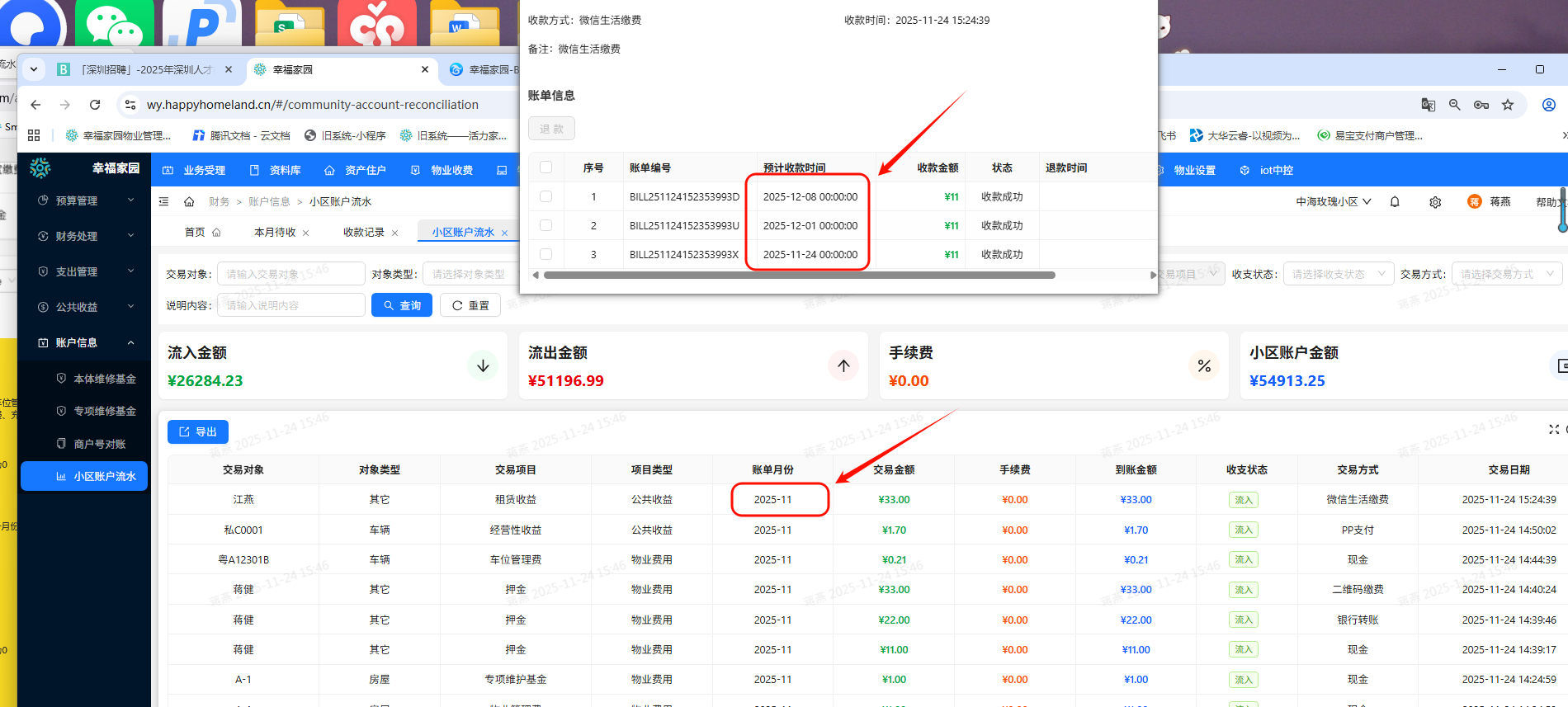Click the home icon in breadcrumb
The height and width of the screenshot is (707, 1568).
[x=189, y=201]
